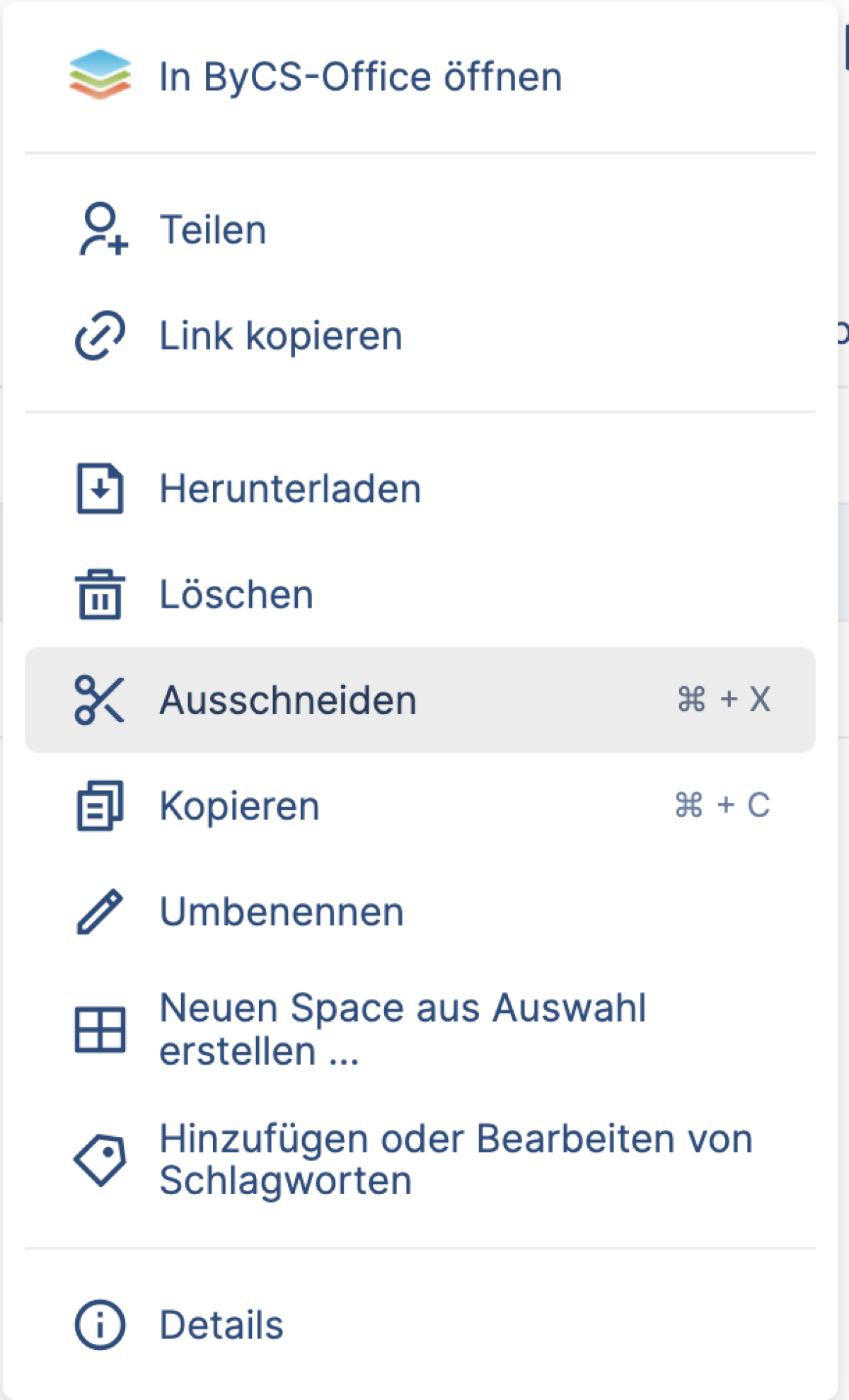Select 'Umbenennen' to rename the file

click(x=282, y=912)
